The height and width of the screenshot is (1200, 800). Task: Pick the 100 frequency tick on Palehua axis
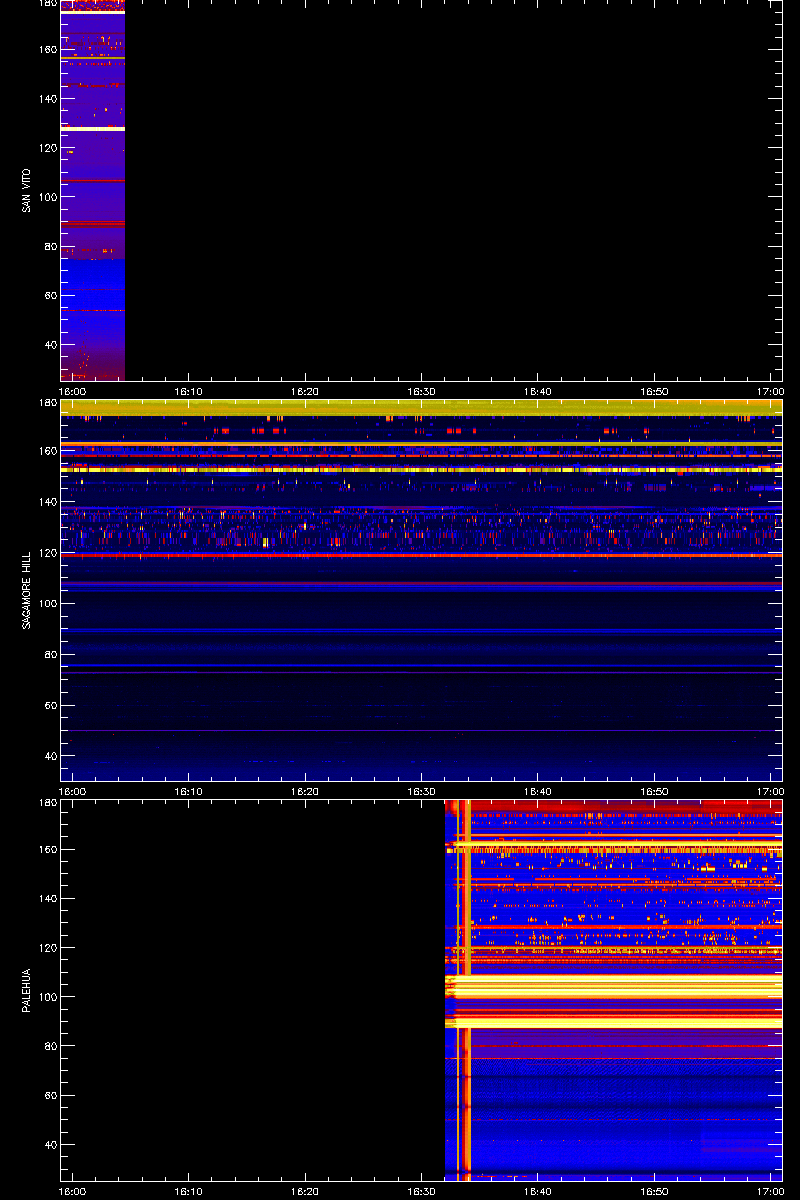coord(47,996)
